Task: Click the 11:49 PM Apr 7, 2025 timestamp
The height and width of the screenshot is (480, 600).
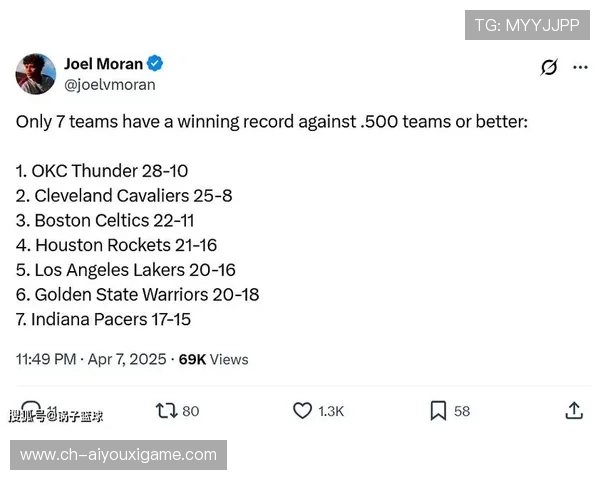Action: click(90, 359)
